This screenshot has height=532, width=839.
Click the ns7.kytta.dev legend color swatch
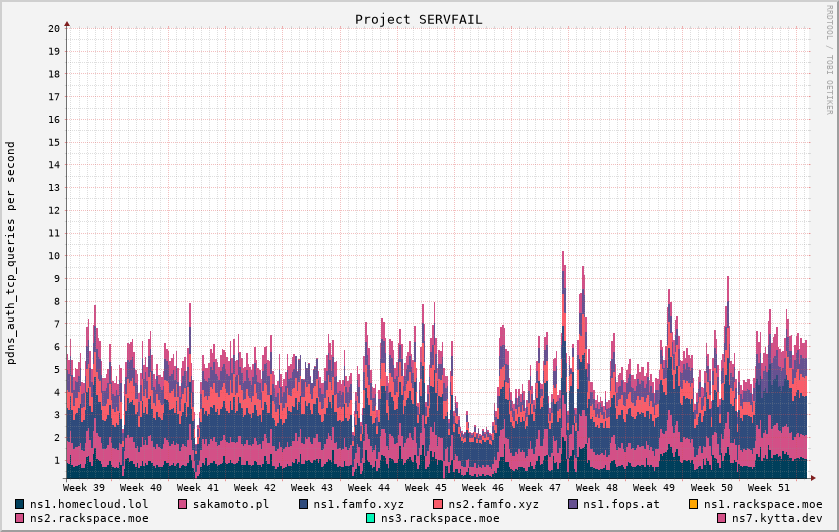click(x=722, y=518)
